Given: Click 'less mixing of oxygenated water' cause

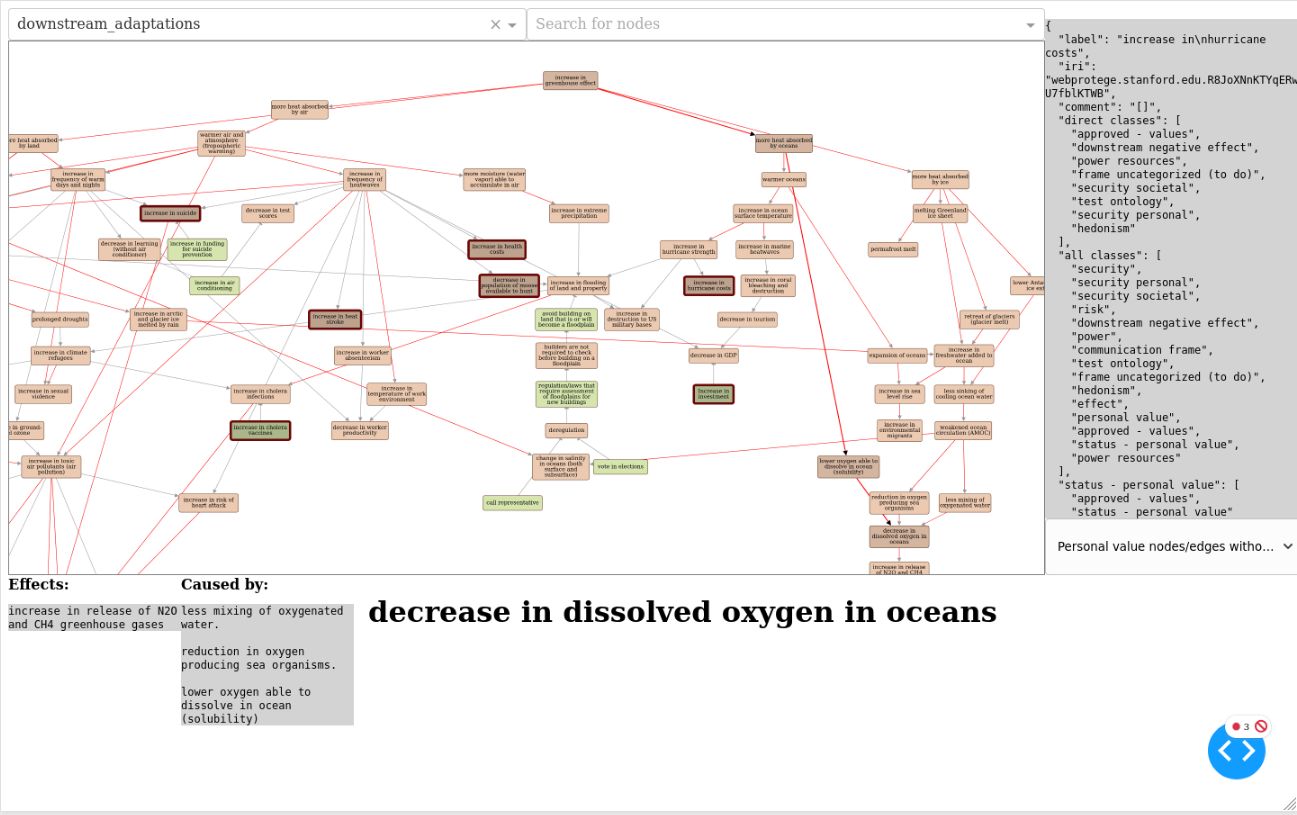Looking at the screenshot, I should coord(262,617).
